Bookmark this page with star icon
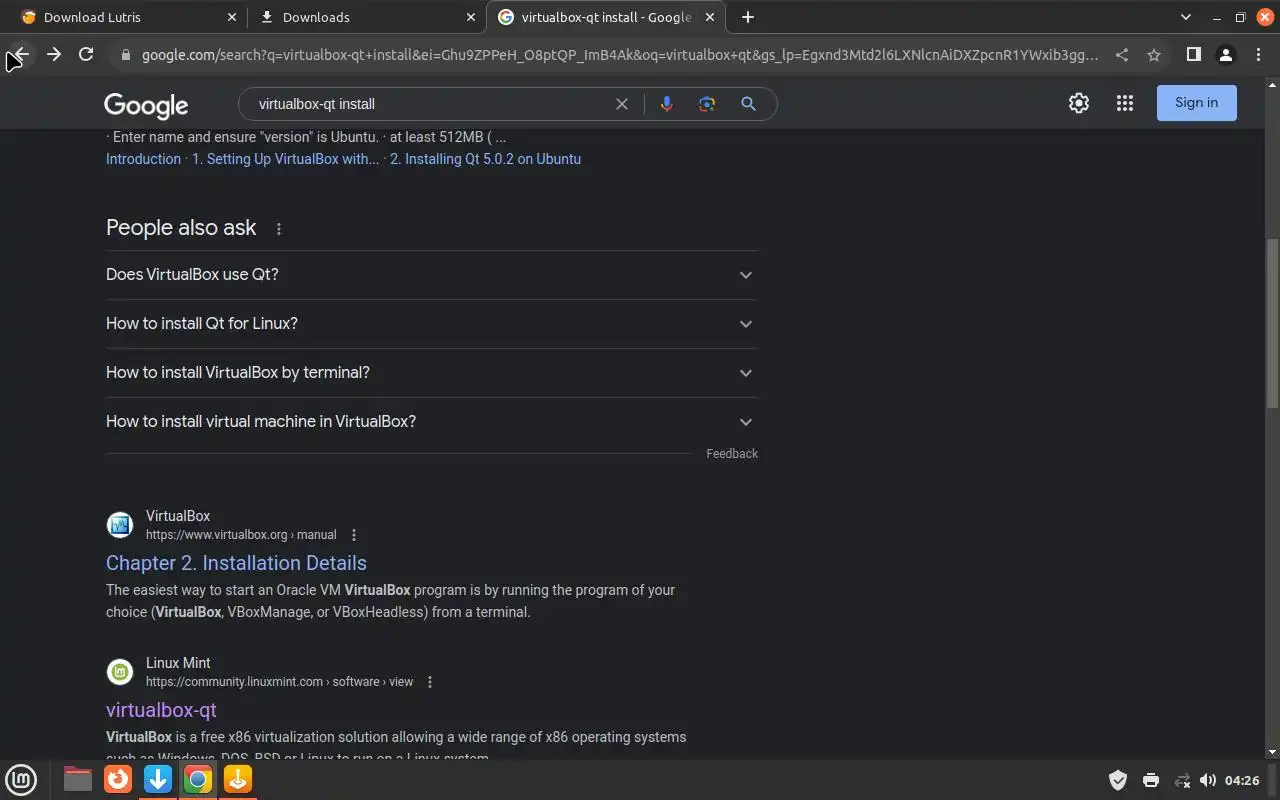Screen dimensions: 1280x800 click(1154, 55)
